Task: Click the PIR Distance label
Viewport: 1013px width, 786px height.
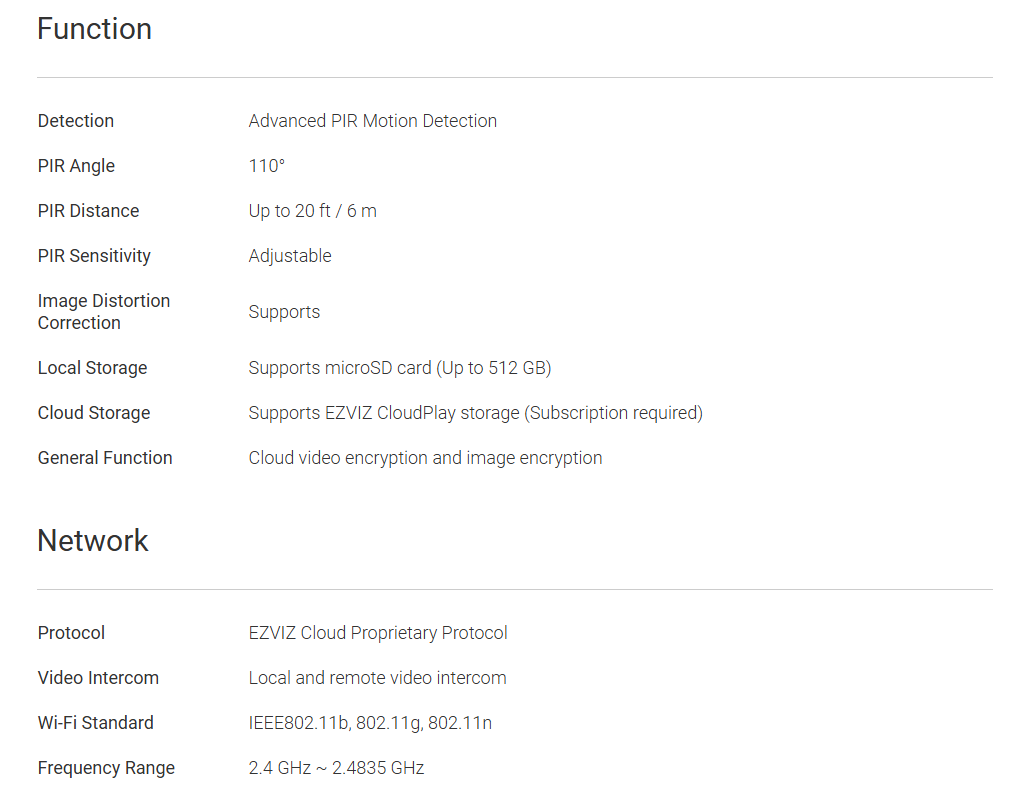Action: click(88, 211)
